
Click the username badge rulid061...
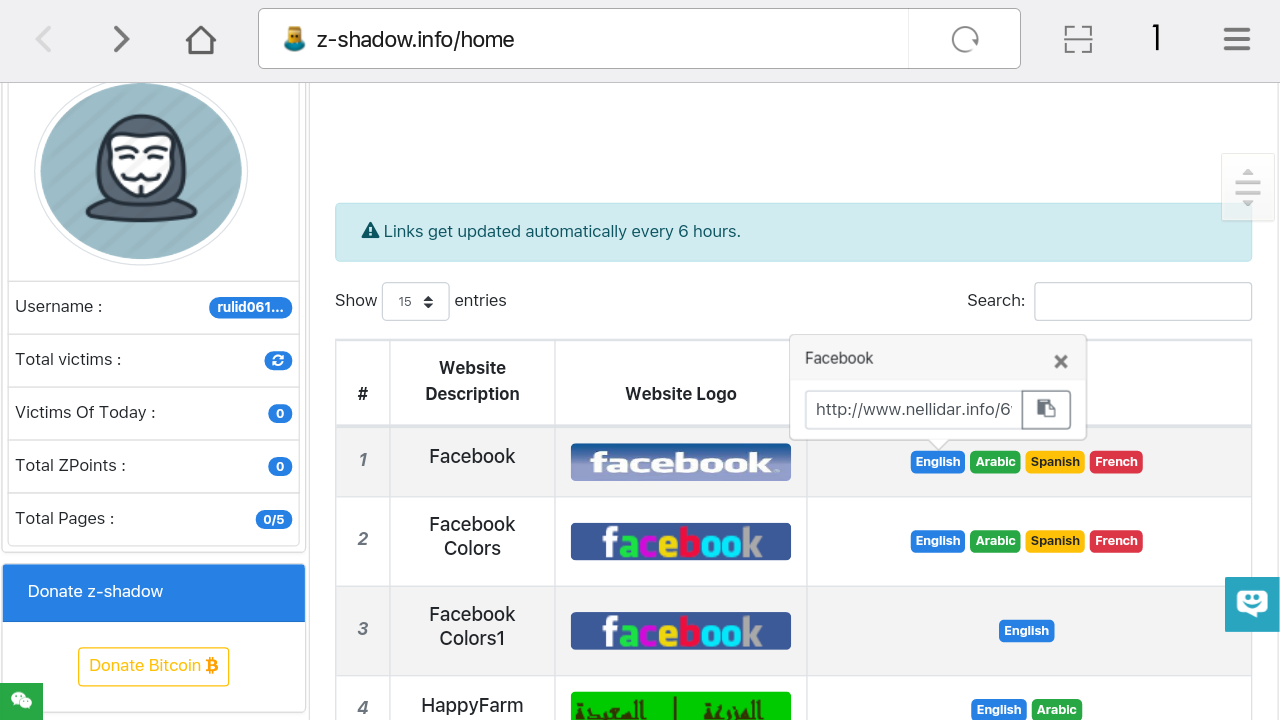(x=251, y=307)
